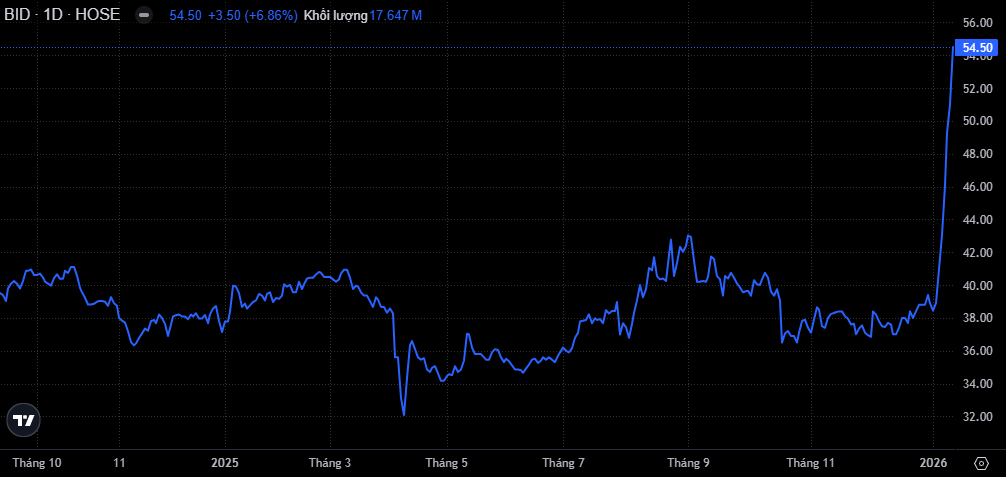Screen dimensions: 1006x477
Task: Click the 56.00 price scale label
Action: pyautogui.click(x=976, y=22)
